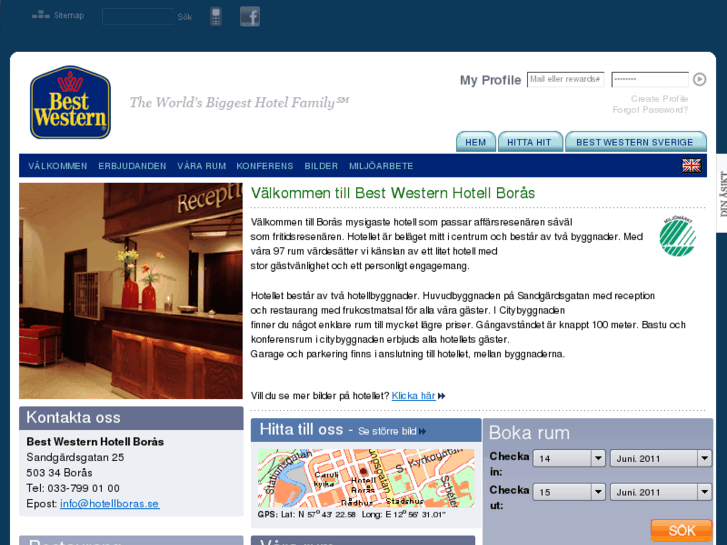Open check-out month dropdown Juni. 2011
Screen dimensions: 727x545
661,492
